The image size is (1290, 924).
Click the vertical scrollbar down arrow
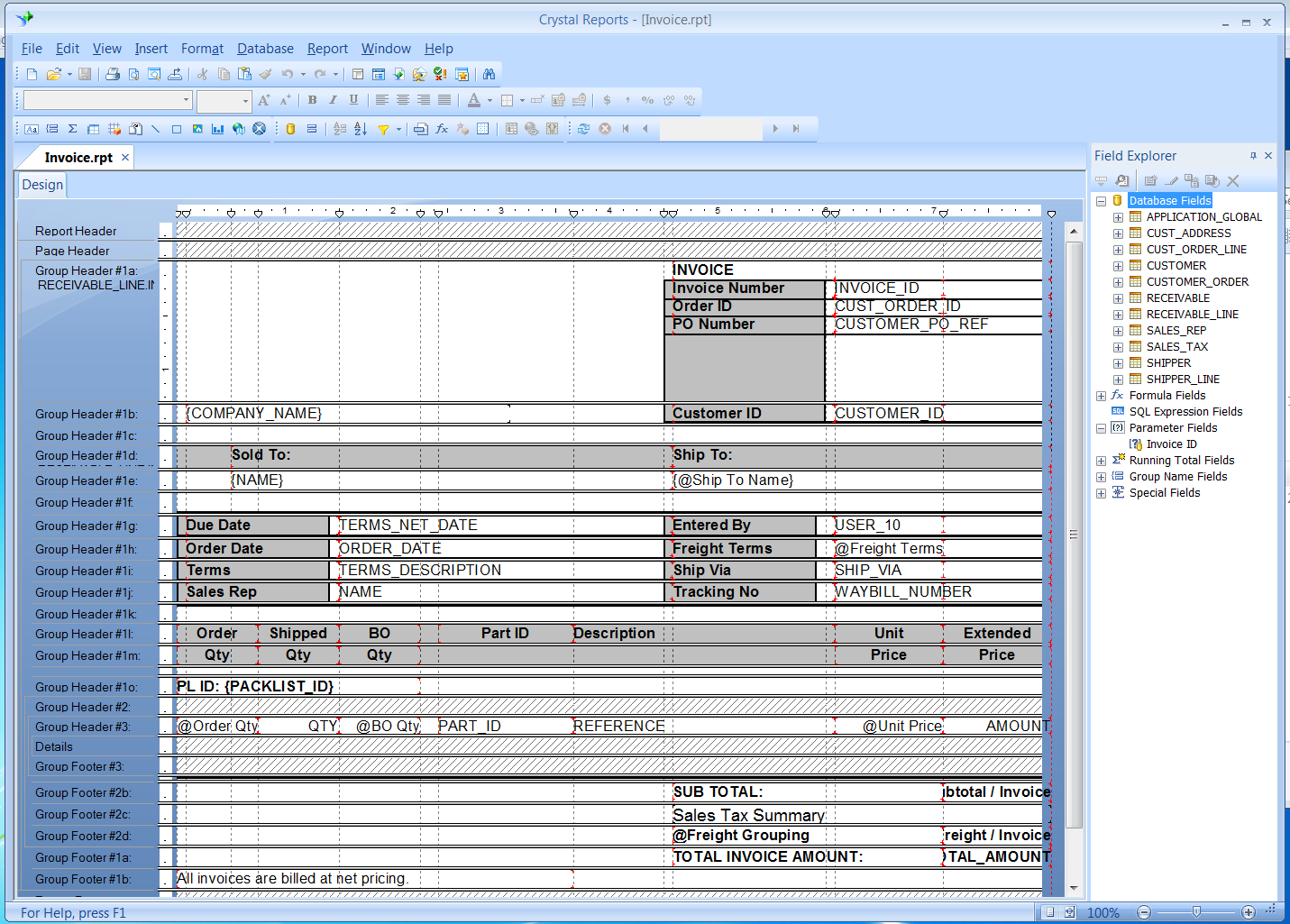tap(1074, 888)
